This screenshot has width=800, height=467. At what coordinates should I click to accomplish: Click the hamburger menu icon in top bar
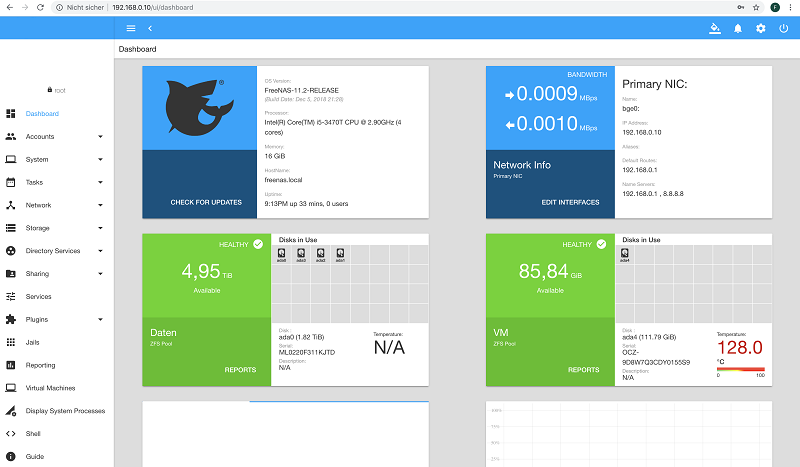click(131, 28)
